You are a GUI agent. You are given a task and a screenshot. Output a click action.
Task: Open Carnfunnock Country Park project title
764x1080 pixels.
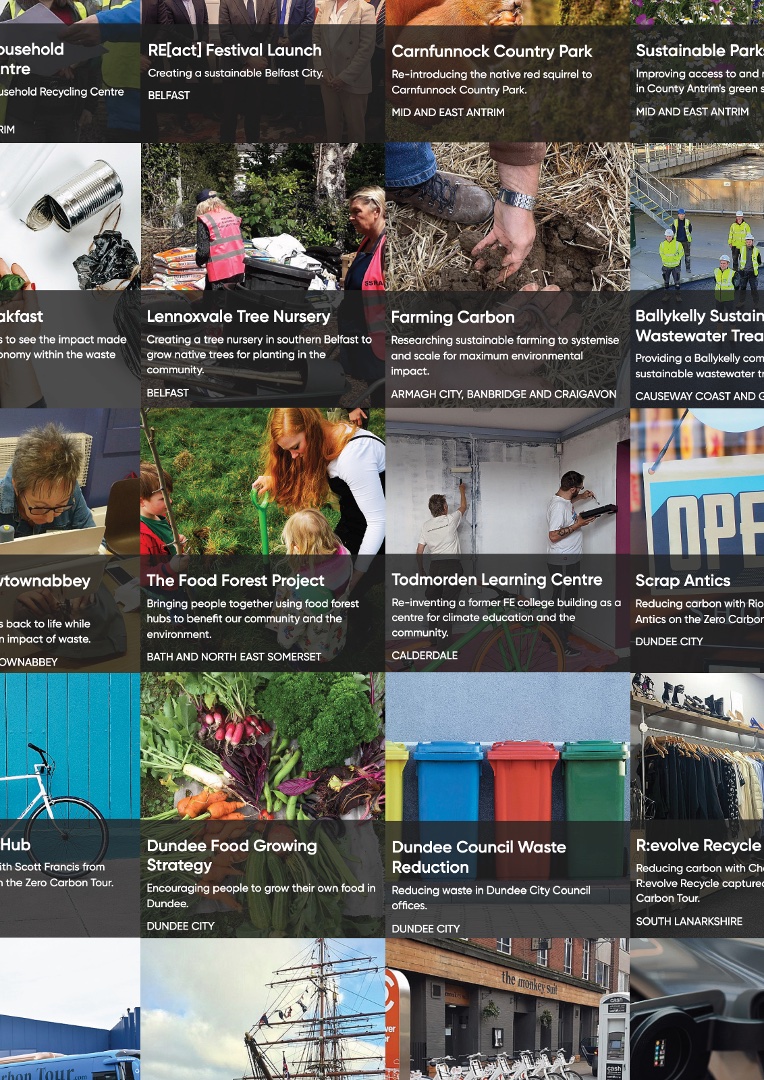coord(491,52)
